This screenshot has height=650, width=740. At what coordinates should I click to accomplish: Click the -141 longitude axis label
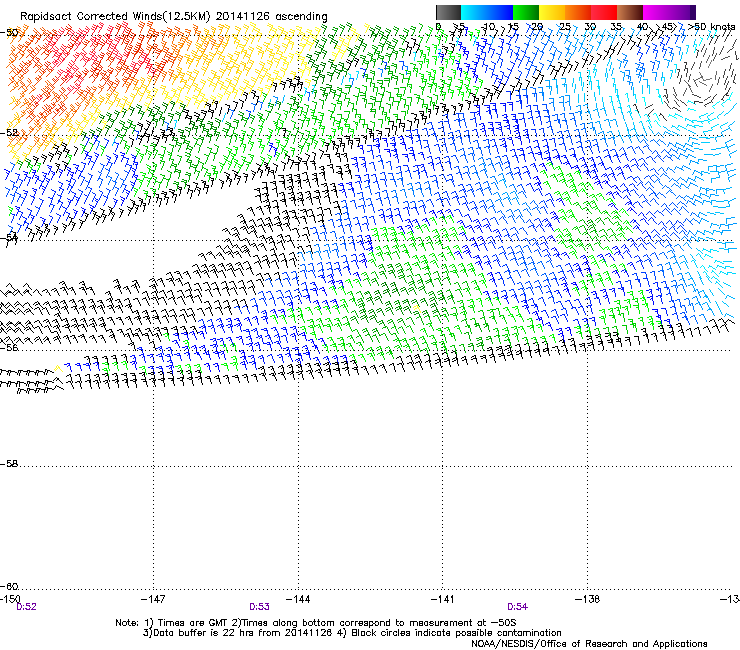[x=443, y=599]
